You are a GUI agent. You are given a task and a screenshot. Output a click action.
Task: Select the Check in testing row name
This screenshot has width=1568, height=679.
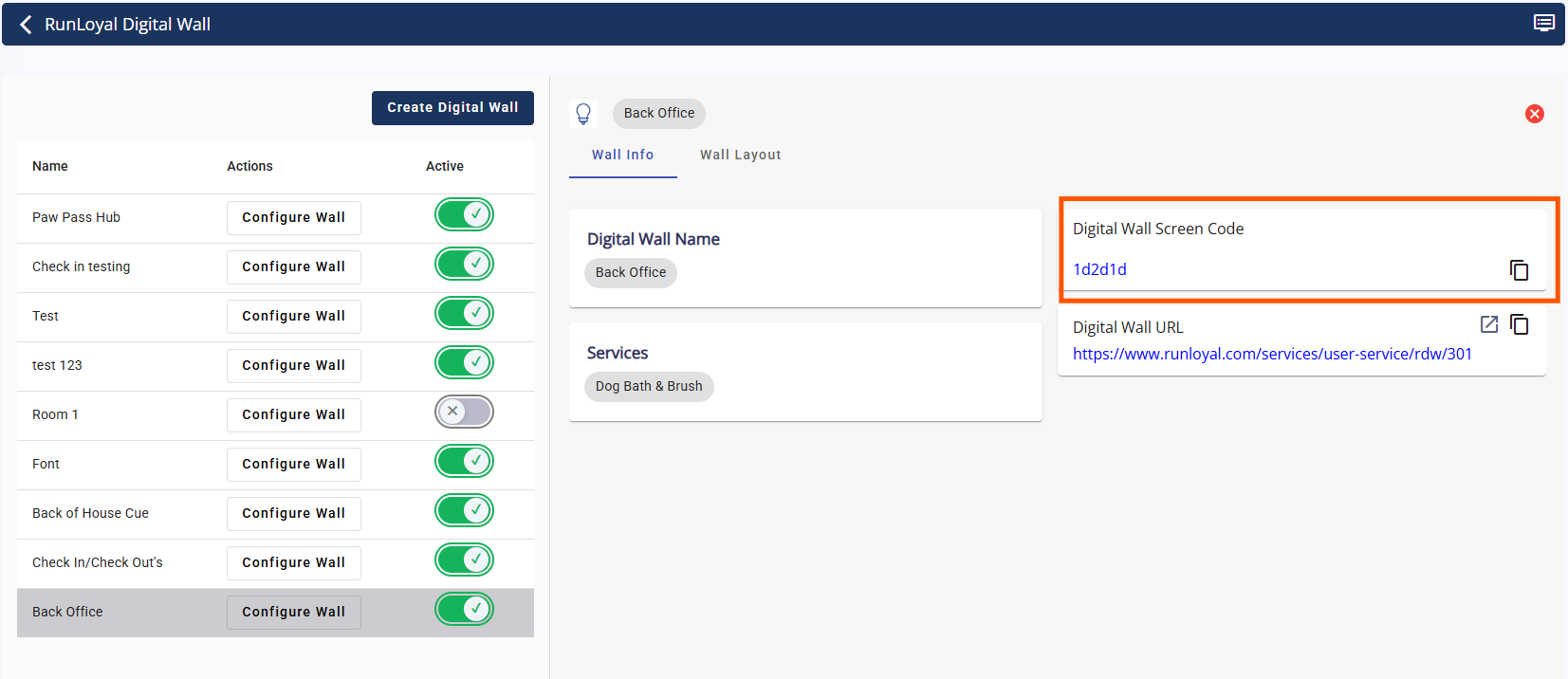pos(82,266)
